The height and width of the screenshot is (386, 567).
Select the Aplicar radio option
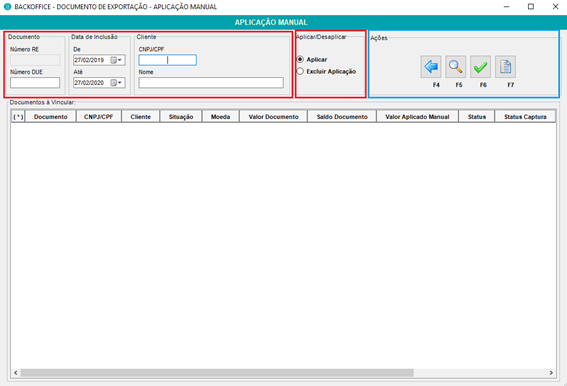pos(300,59)
